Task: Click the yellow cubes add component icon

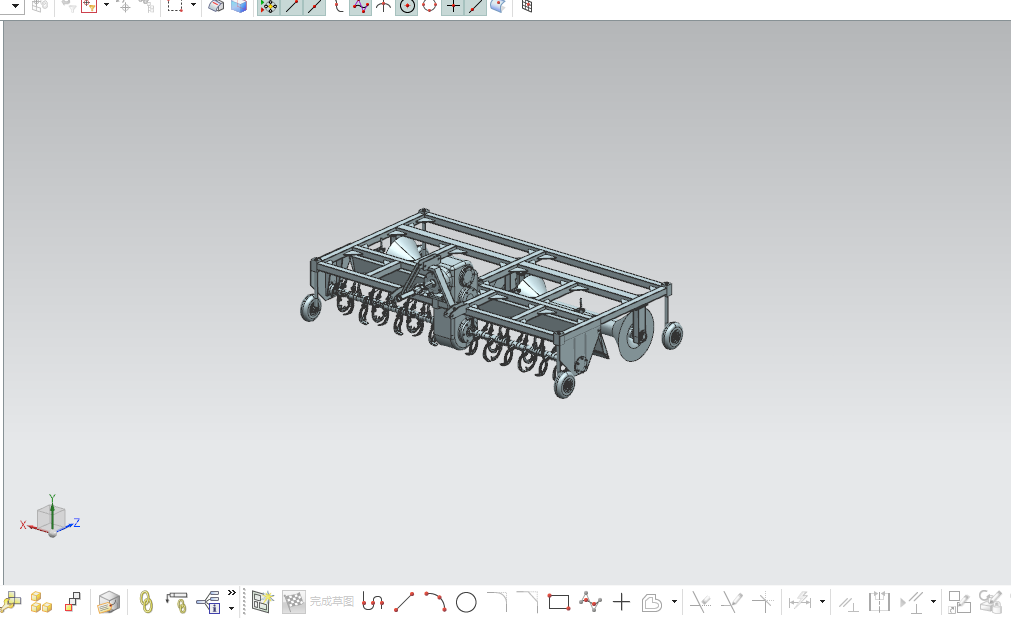Action: [41, 603]
